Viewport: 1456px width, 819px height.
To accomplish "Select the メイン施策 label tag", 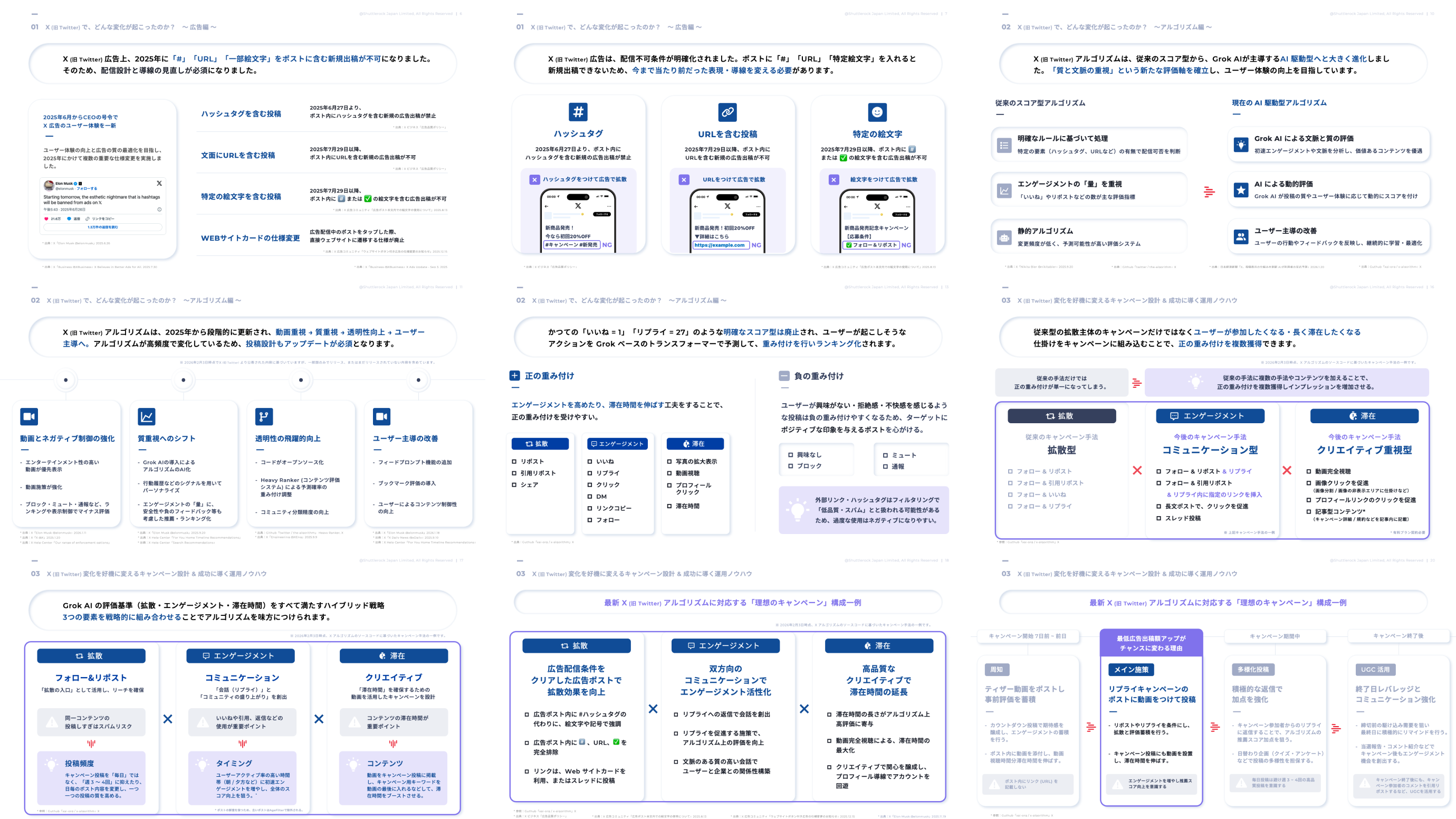I will click(1131, 669).
